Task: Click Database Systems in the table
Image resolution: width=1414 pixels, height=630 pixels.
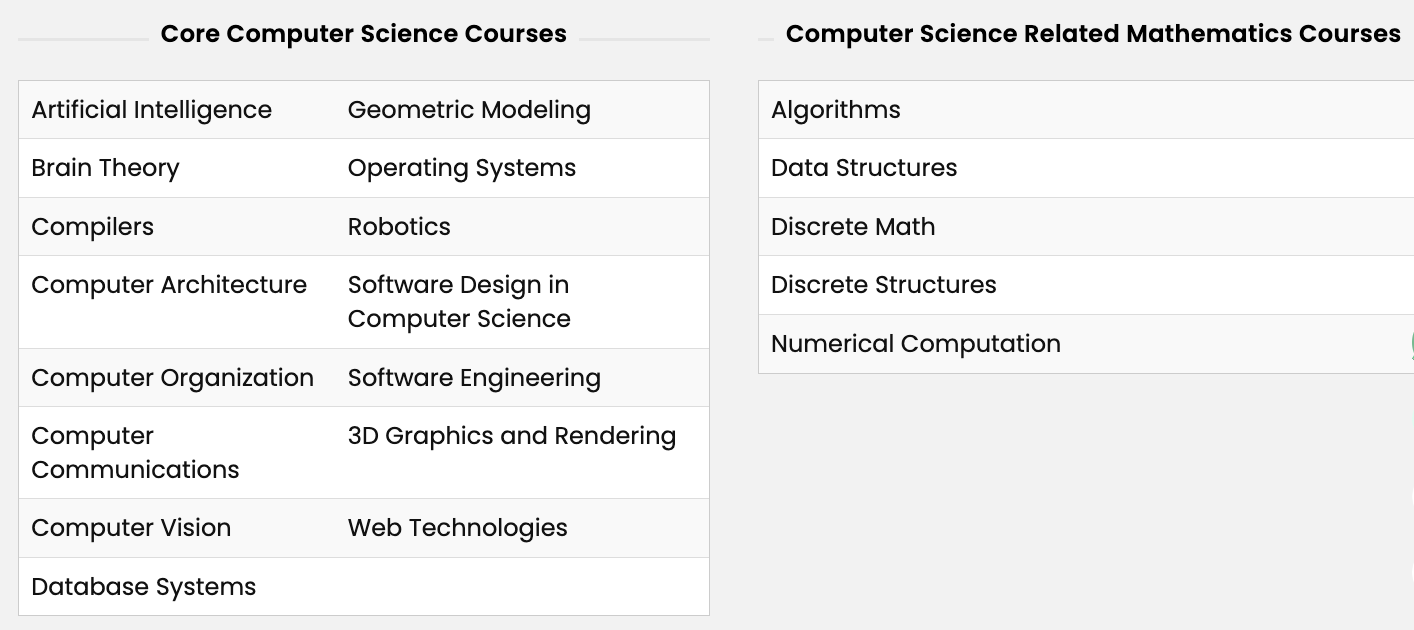Action: 144,587
